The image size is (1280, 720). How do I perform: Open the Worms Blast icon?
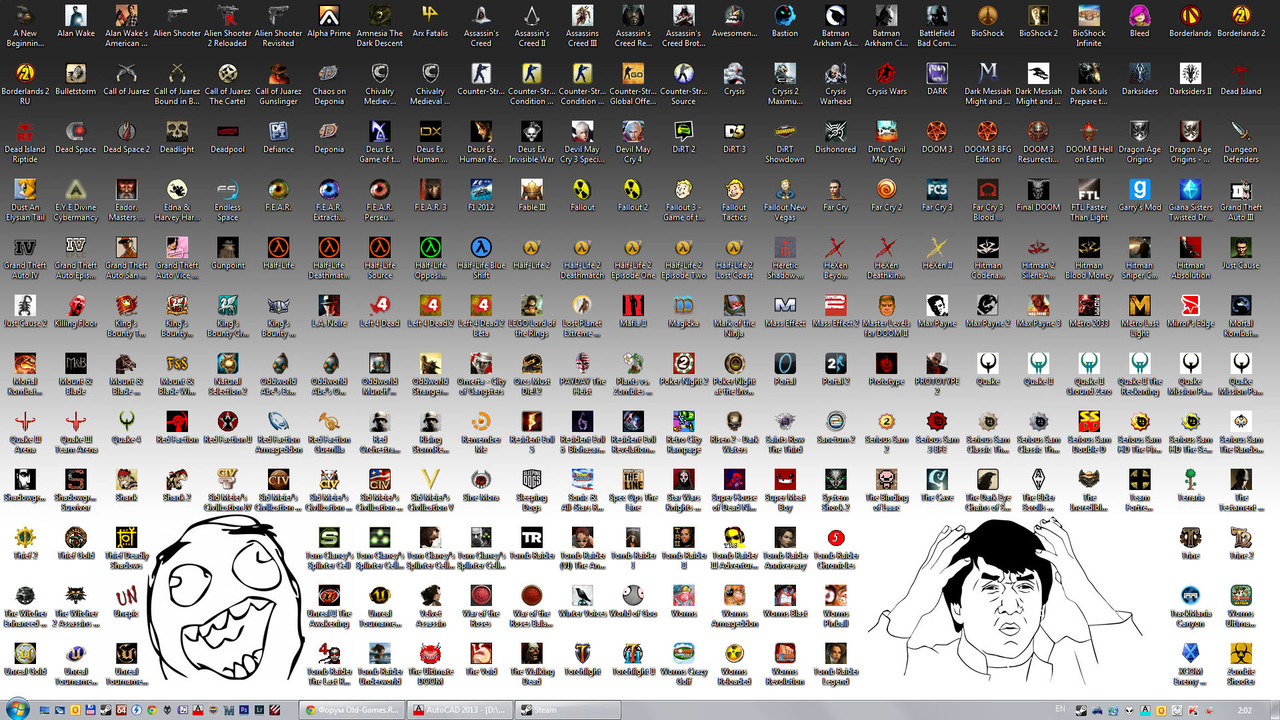(785, 602)
